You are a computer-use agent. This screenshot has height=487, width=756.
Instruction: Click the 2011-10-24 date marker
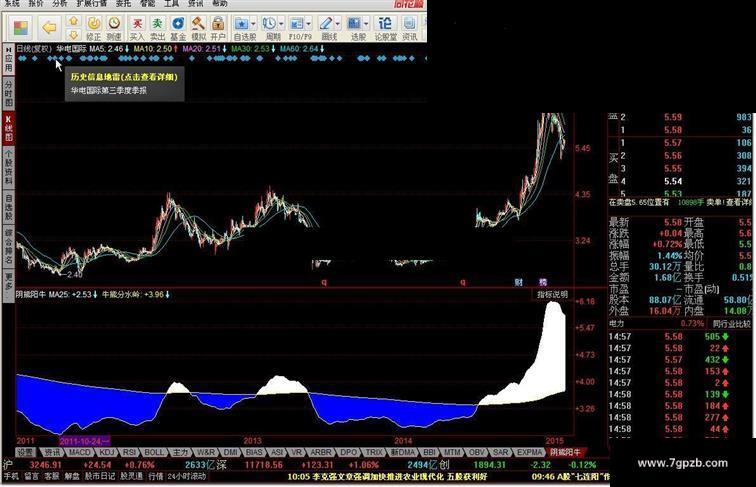coord(84,441)
